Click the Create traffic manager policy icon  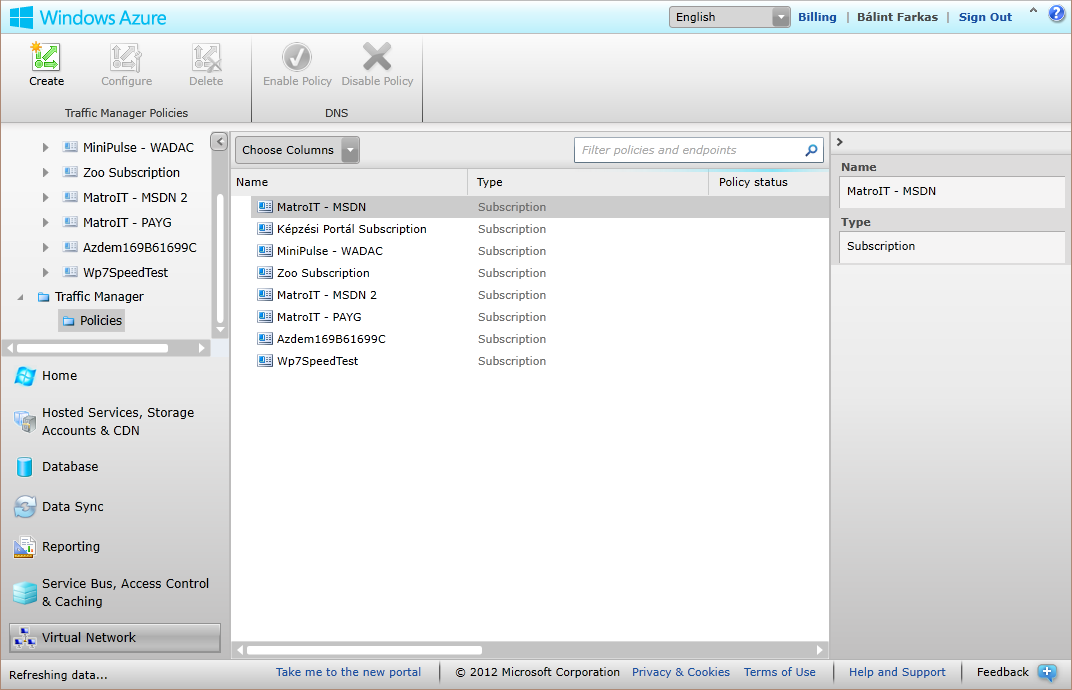coord(46,57)
